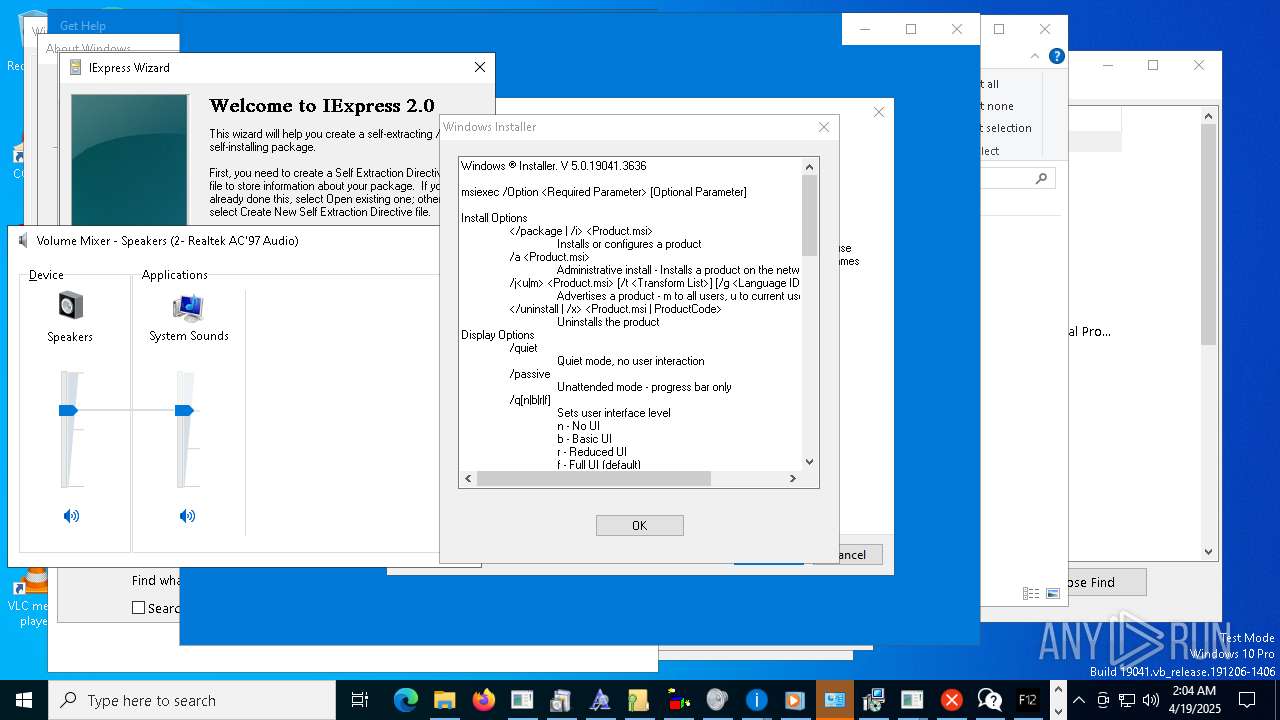The height and width of the screenshot is (720, 1280).
Task: Open File Explorer Help icon
Action: point(1056,56)
